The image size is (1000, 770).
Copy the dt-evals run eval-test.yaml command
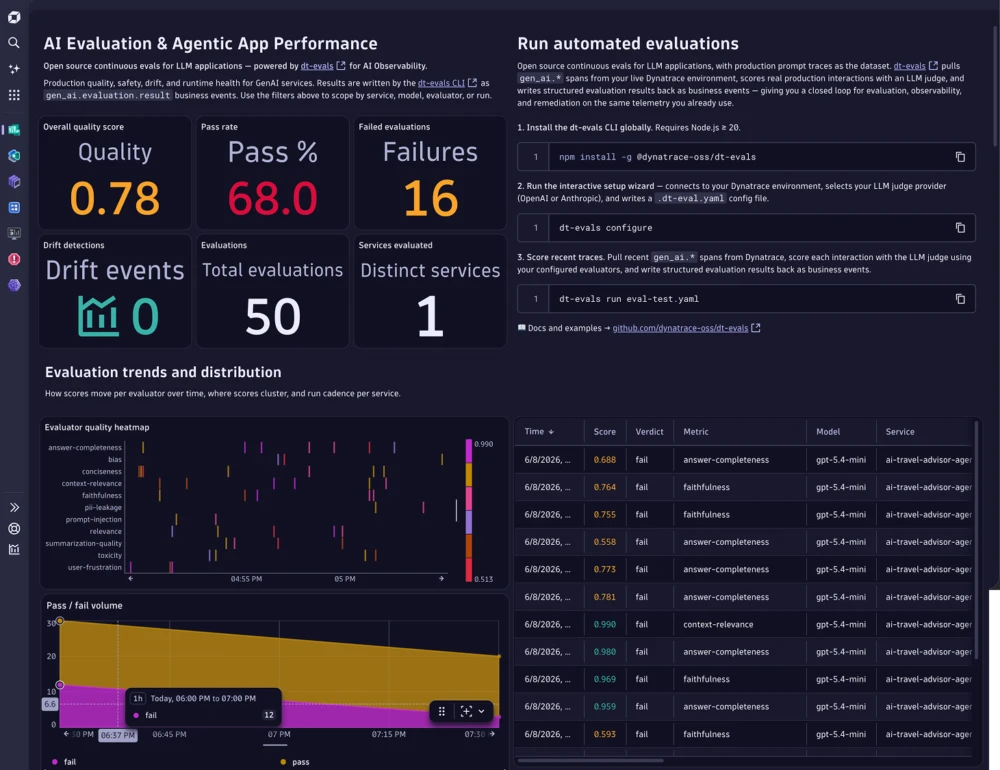click(960, 299)
